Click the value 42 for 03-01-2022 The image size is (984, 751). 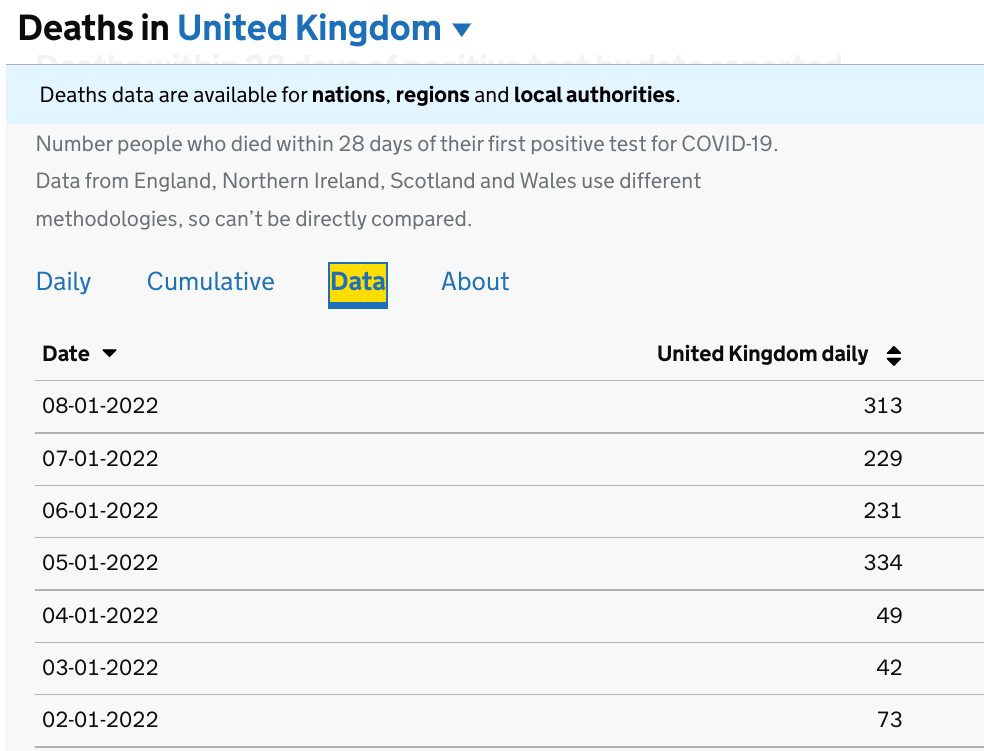[x=889, y=668]
